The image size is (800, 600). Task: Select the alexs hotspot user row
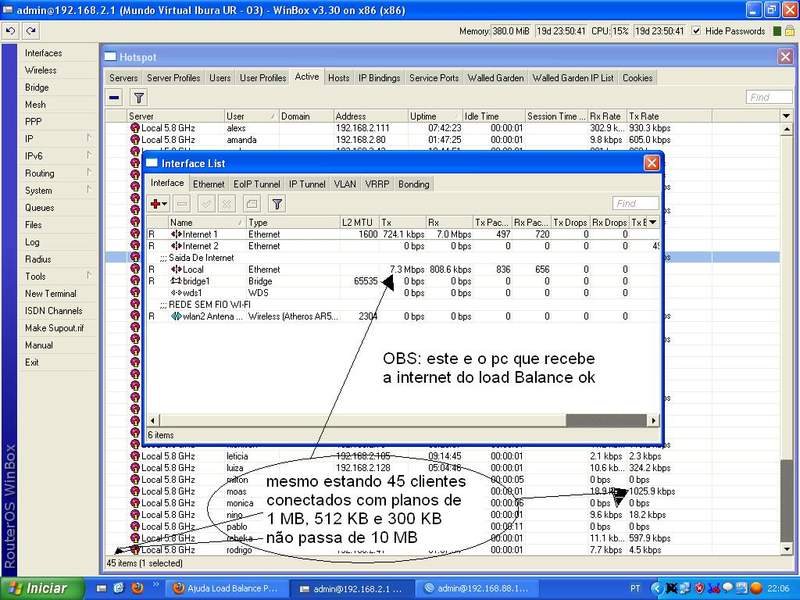pos(442,128)
